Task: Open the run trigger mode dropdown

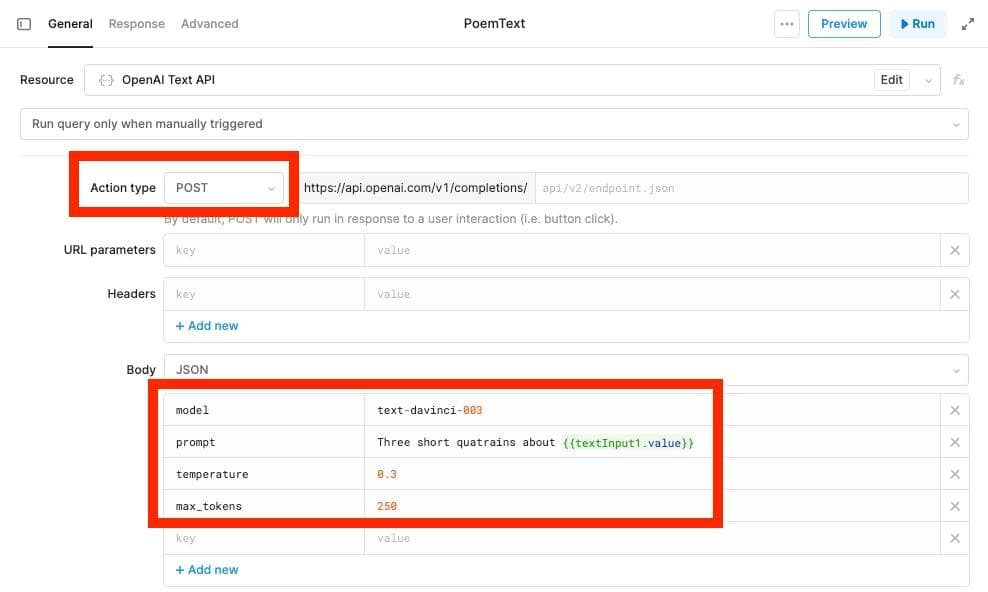Action: [x=494, y=124]
